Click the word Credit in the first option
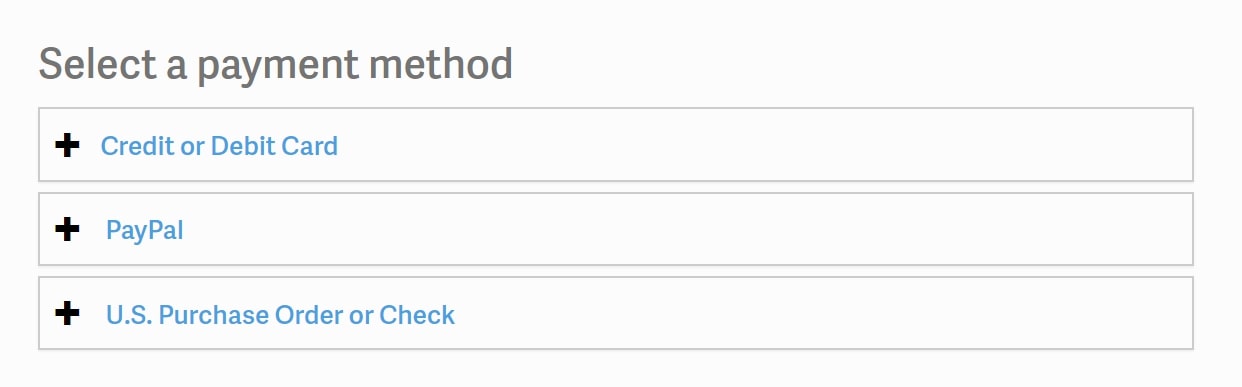This screenshot has width=1242, height=387. 136,146
